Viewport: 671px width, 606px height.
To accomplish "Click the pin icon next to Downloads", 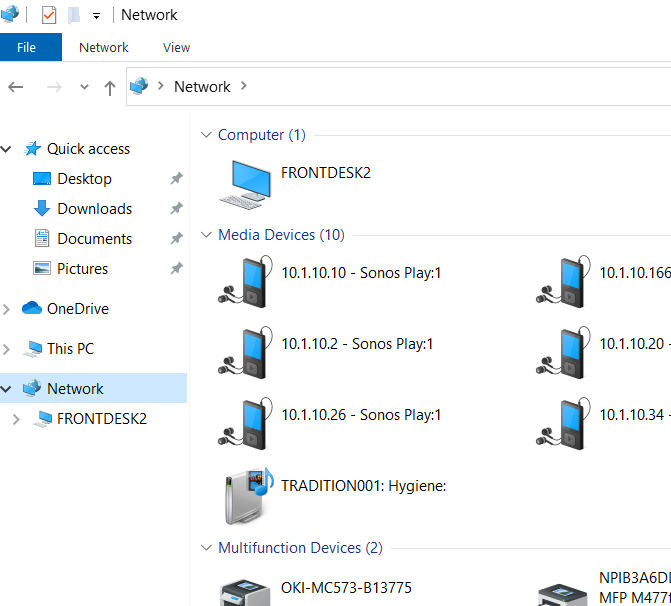I will point(176,208).
